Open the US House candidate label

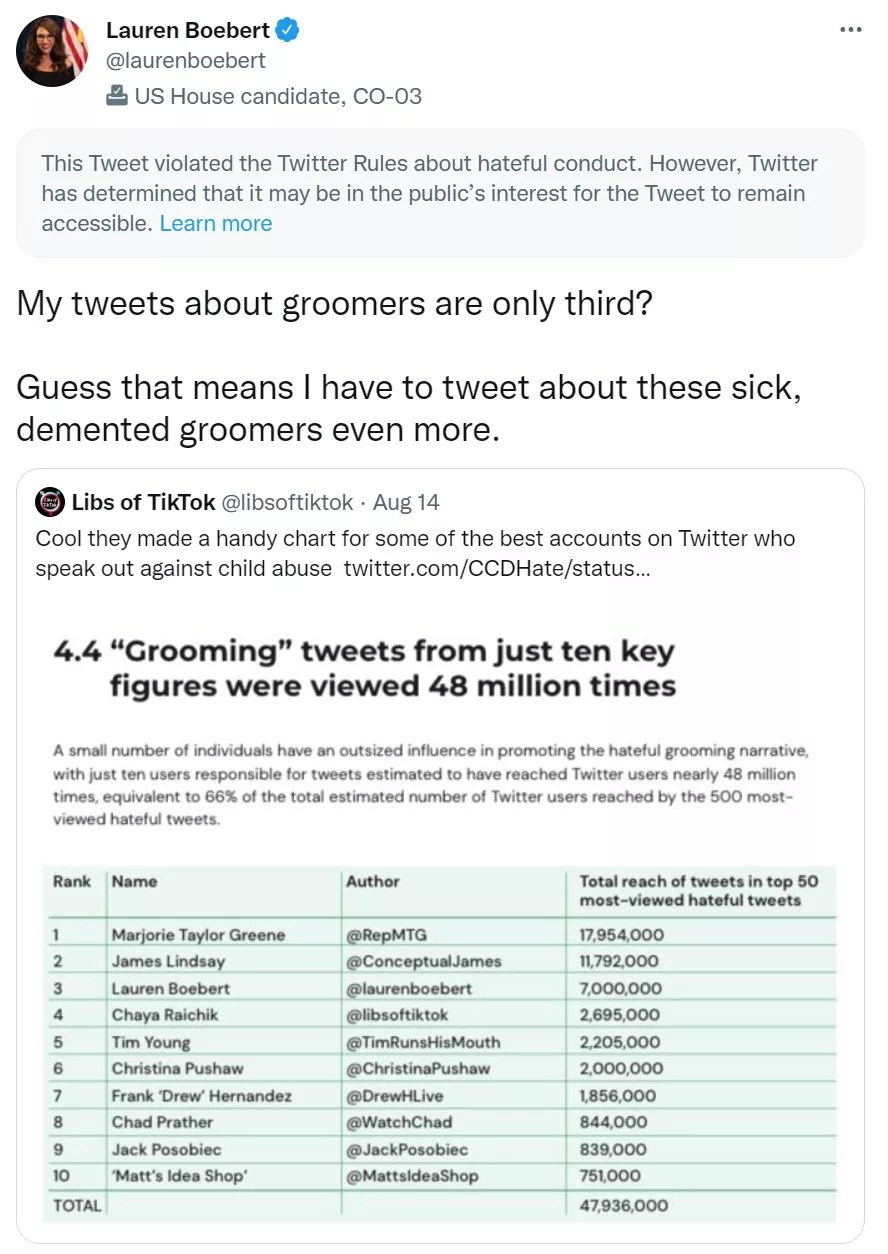[x=278, y=96]
